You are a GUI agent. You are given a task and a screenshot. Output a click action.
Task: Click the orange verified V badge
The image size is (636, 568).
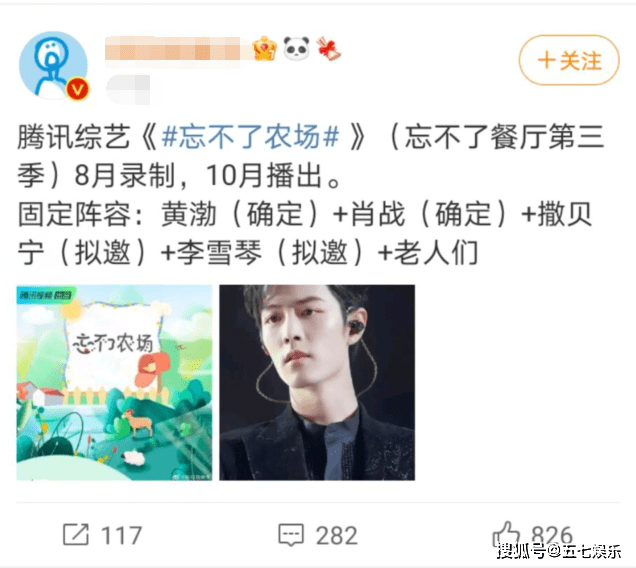(77, 89)
